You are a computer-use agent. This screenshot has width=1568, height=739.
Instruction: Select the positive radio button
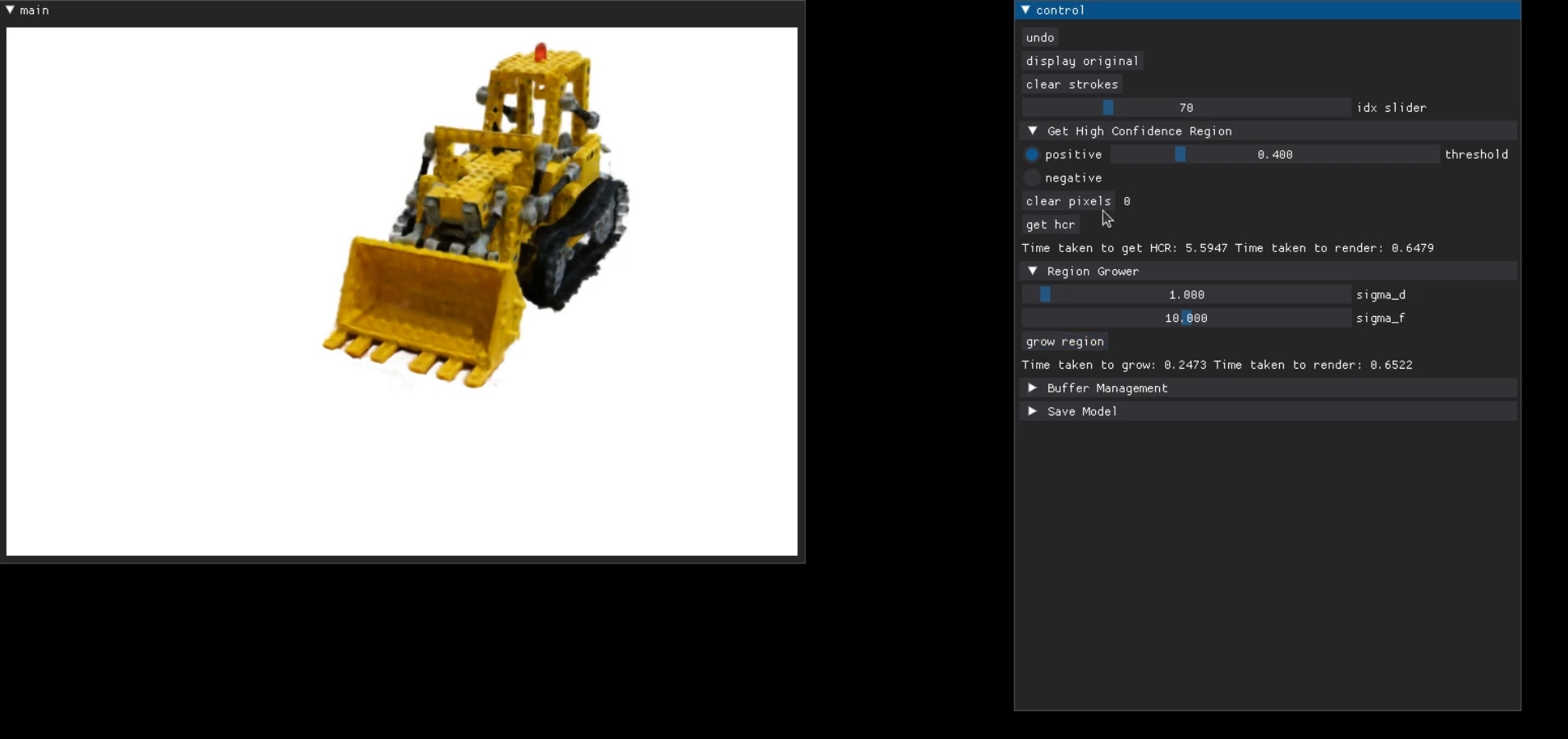[1033, 154]
